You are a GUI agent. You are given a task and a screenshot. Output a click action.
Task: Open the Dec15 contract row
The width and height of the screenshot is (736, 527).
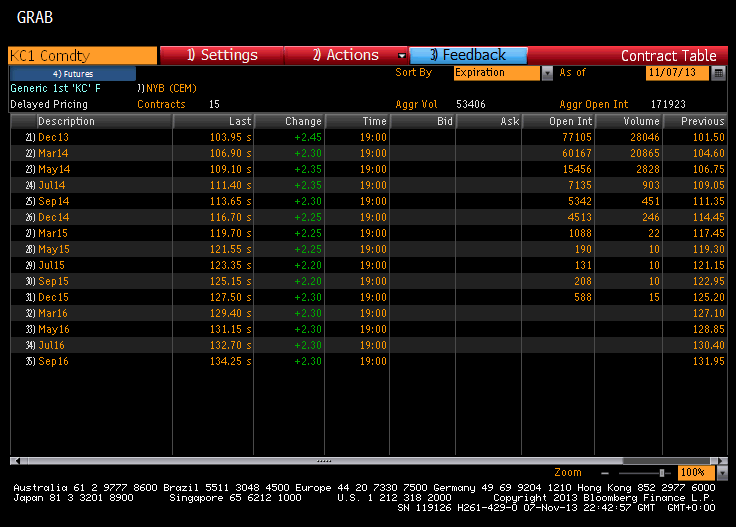pos(368,297)
